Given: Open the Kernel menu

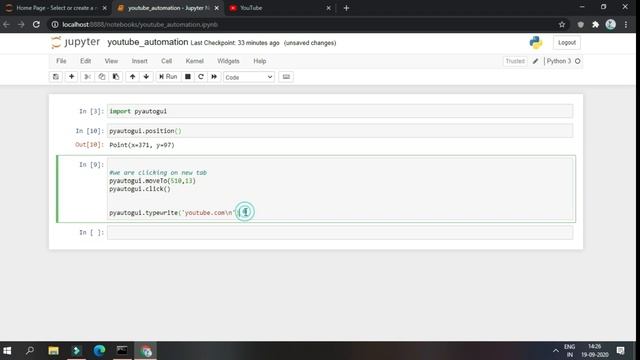Looking at the screenshot, I should coord(194,61).
